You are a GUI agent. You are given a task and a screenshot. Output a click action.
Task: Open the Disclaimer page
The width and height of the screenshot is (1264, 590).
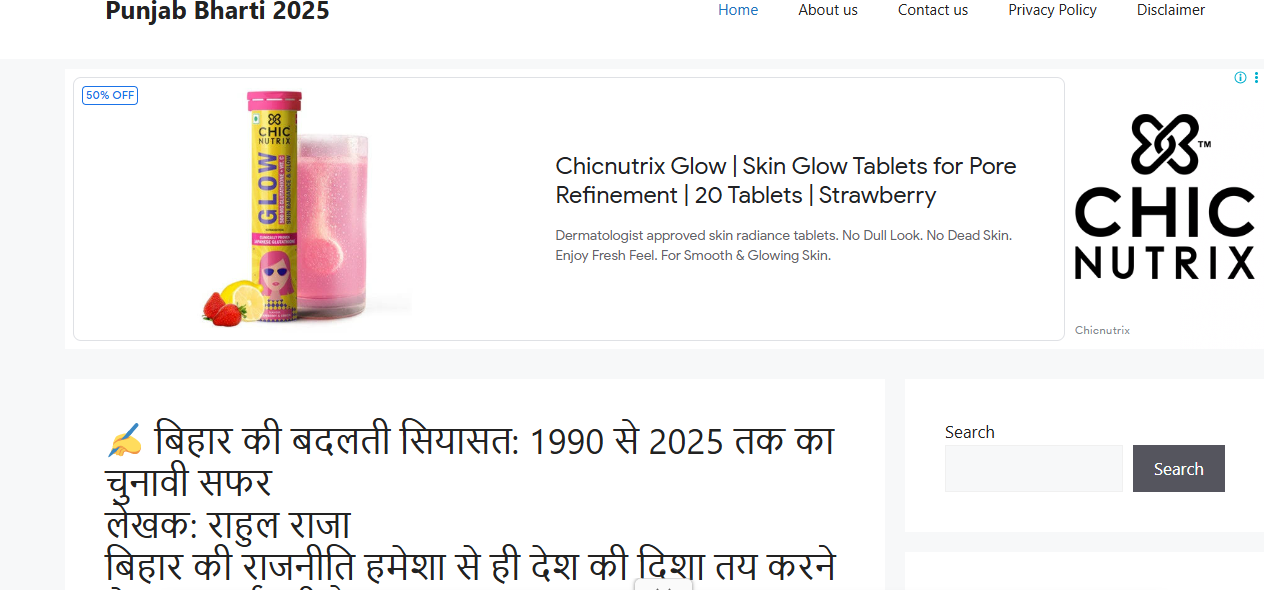pyautogui.click(x=1171, y=10)
